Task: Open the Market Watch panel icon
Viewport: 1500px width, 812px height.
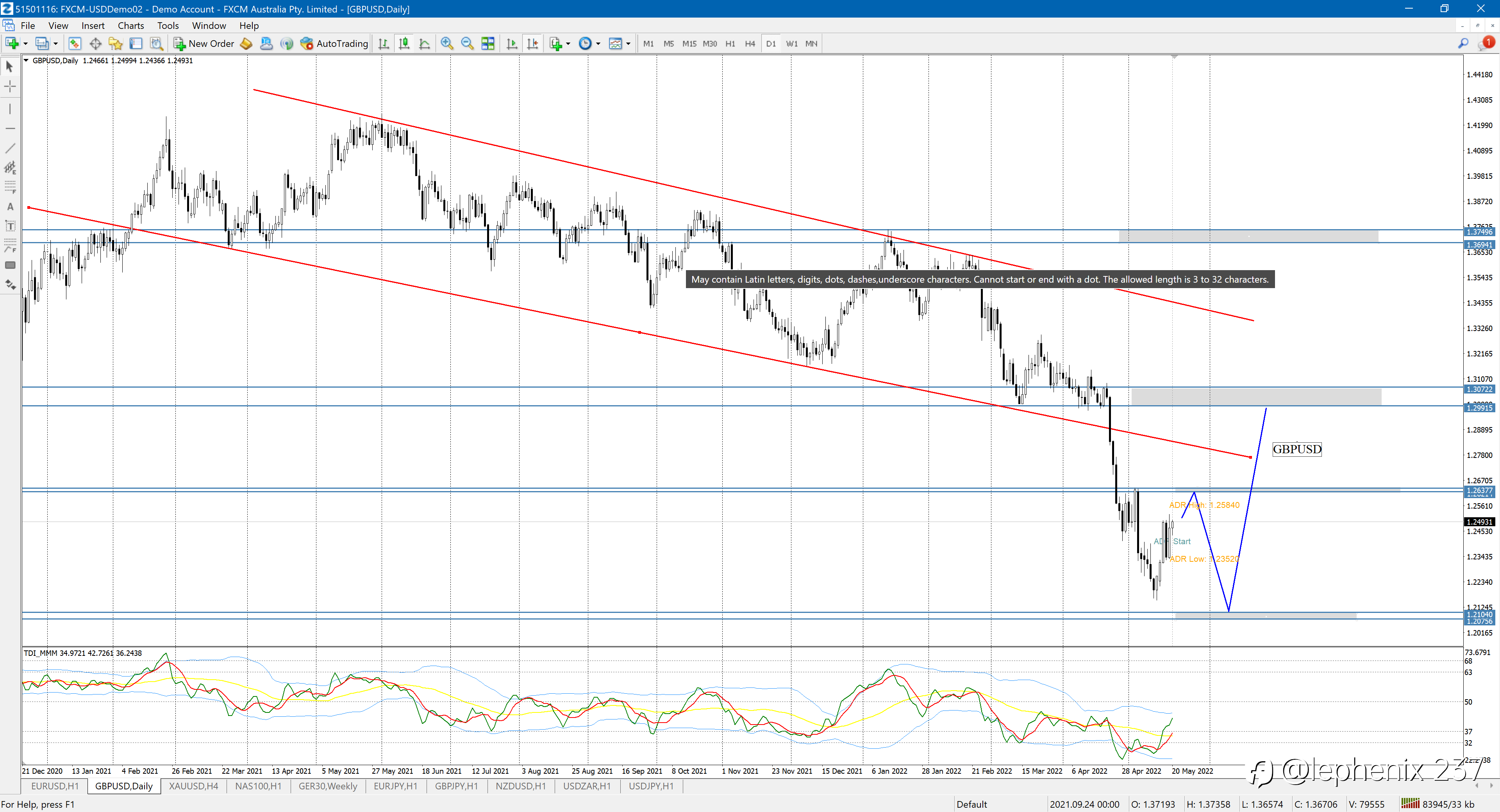Action: coord(75,44)
